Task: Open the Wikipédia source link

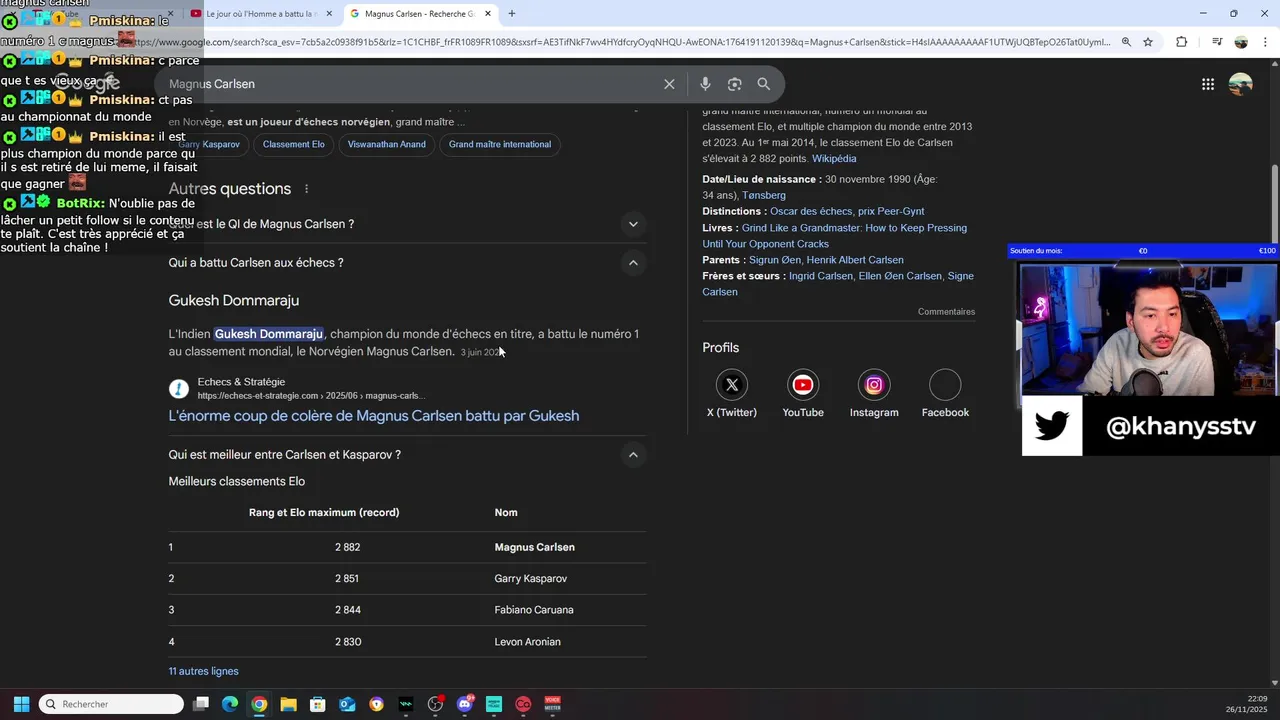Action: [x=834, y=159]
